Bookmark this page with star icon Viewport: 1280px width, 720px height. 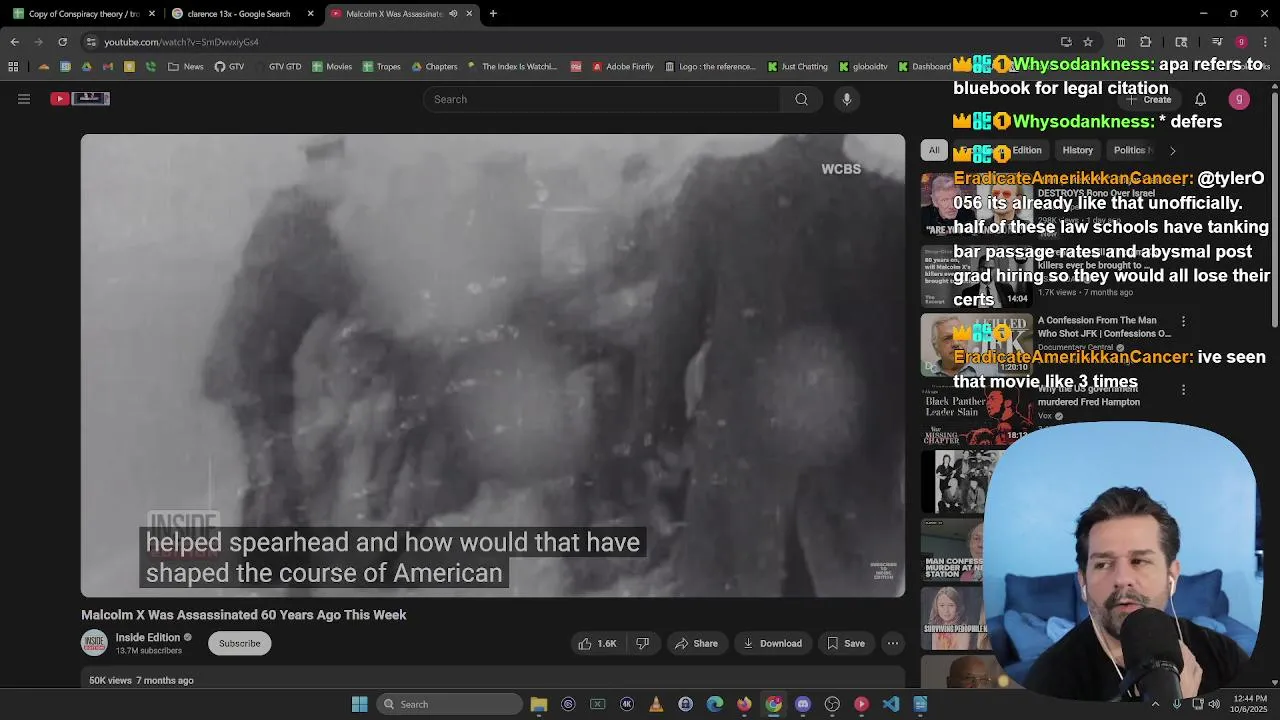(1088, 42)
